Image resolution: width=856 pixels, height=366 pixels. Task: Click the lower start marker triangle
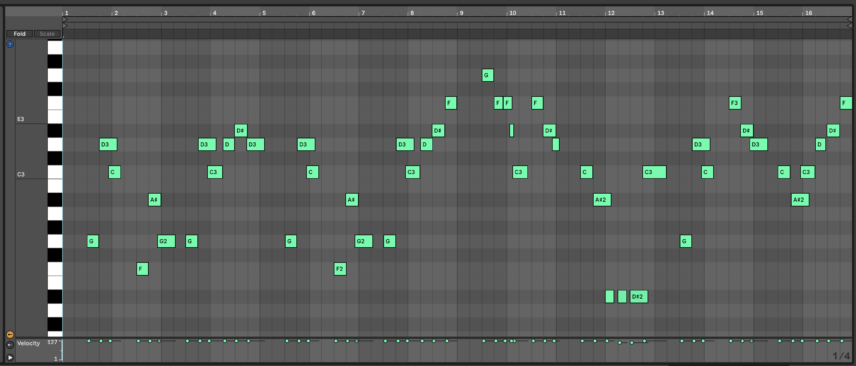(66, 25)
